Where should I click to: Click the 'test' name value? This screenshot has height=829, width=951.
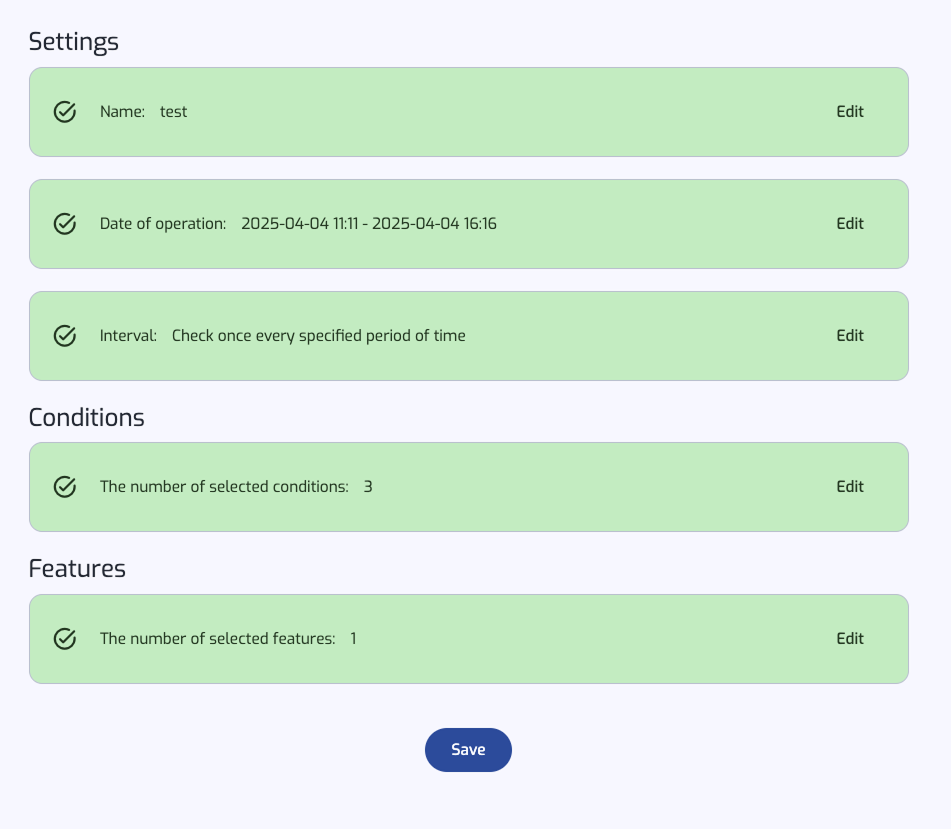point(173,112)
